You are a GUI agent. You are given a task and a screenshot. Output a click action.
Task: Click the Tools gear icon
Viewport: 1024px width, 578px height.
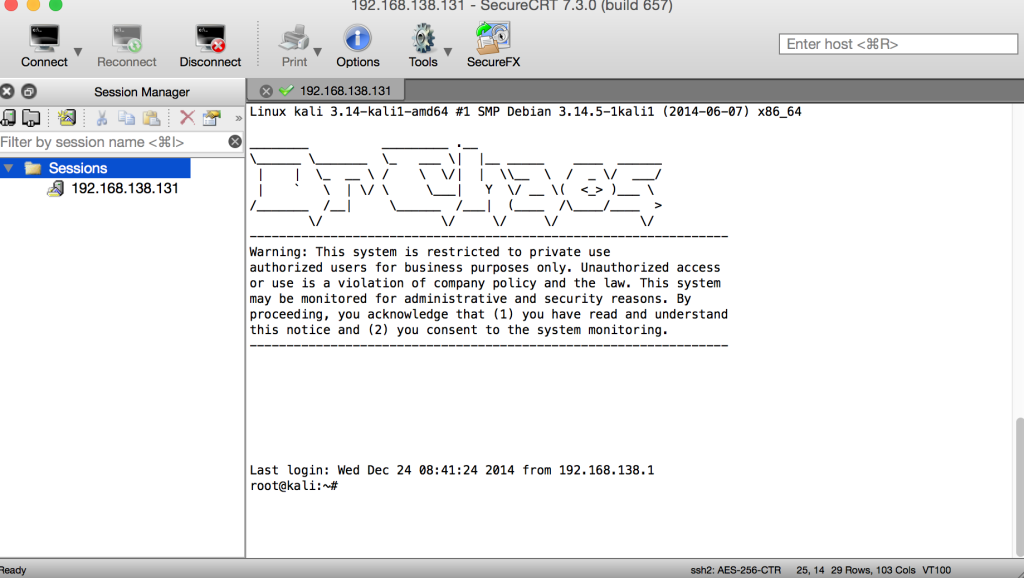click(x=422, y=40)
